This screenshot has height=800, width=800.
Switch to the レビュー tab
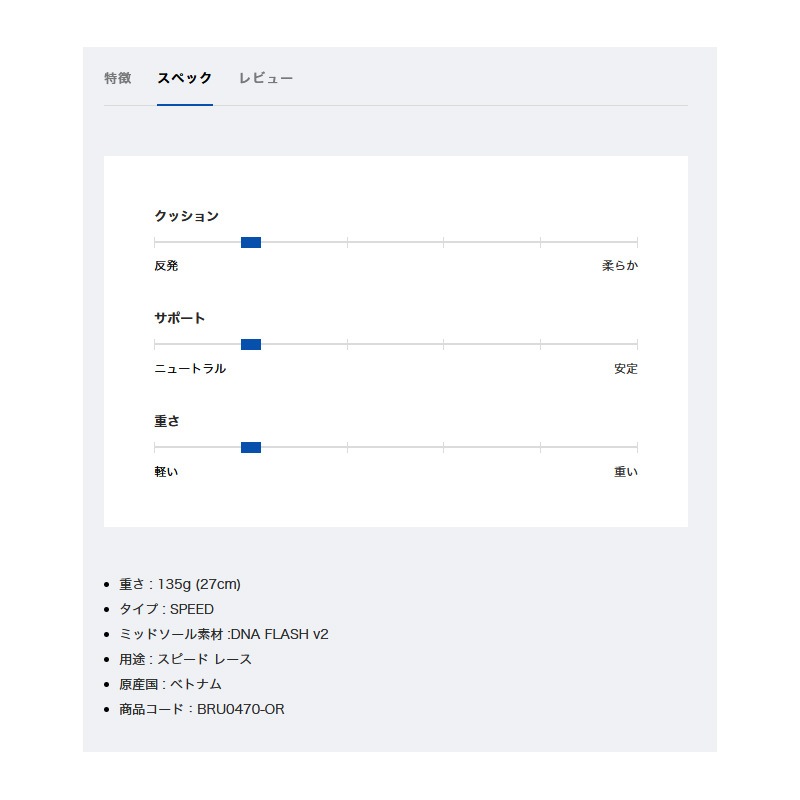click(266, 78)
